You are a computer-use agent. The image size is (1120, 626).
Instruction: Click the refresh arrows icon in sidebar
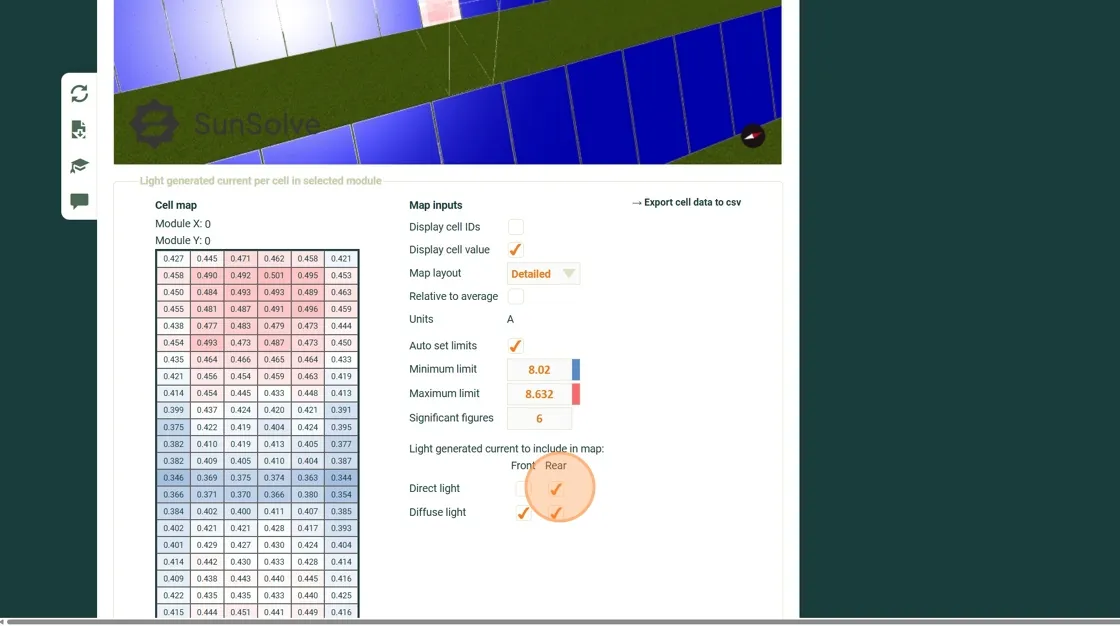click(x=79, y=93)
